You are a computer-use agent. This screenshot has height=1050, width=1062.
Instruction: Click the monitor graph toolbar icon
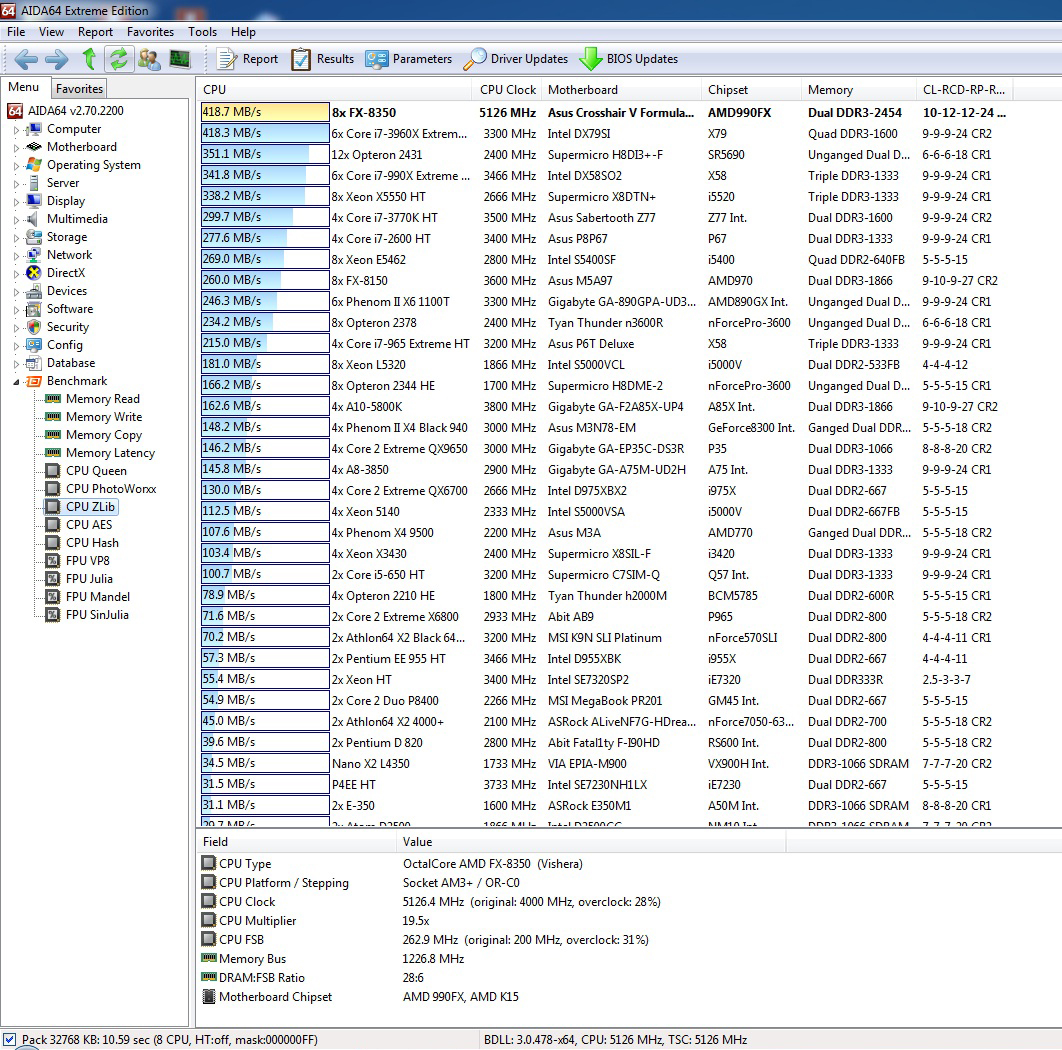[179, 60]
